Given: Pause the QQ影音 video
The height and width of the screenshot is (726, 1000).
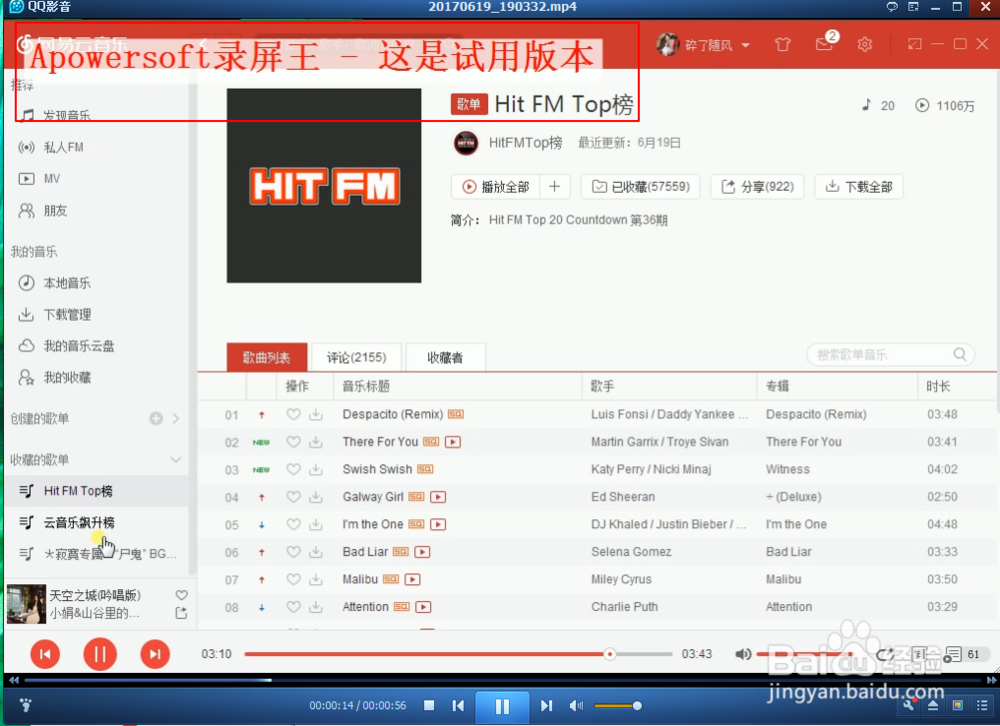Looking at the screenshot, I should [x=502, y=706].
